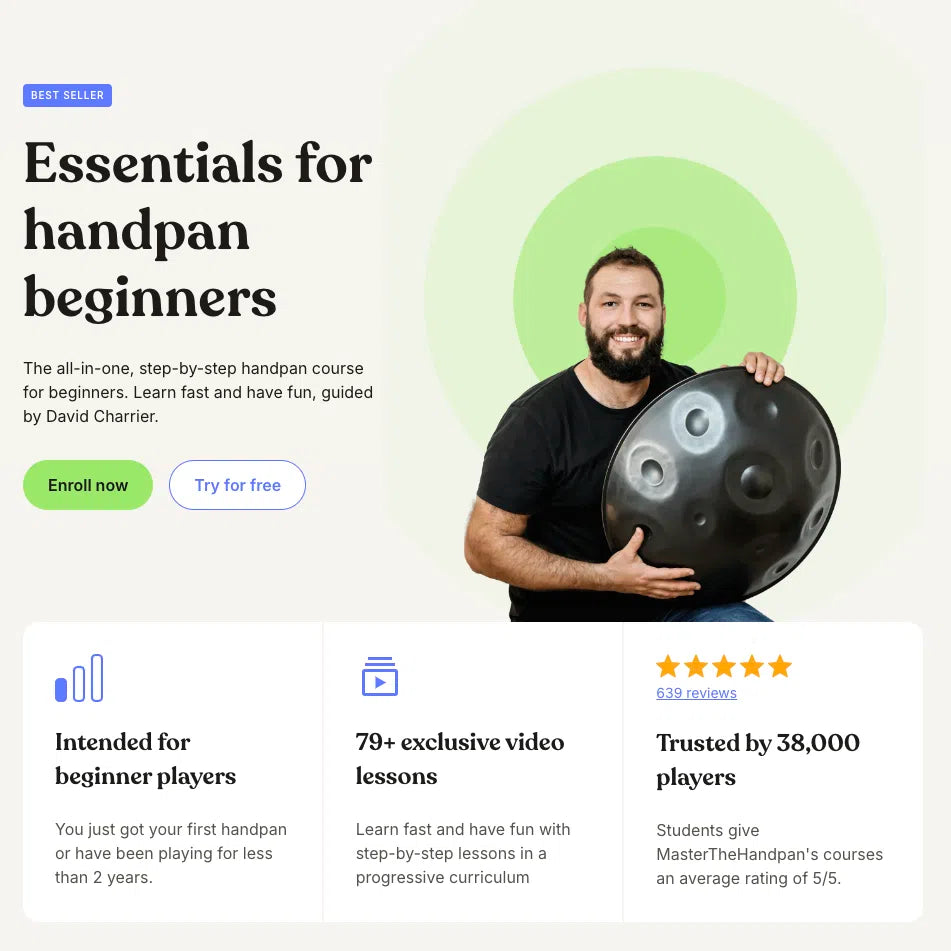Click the course description mentioning David Charrier
This screenshot has width=951, height=951.
pos(198,392)
